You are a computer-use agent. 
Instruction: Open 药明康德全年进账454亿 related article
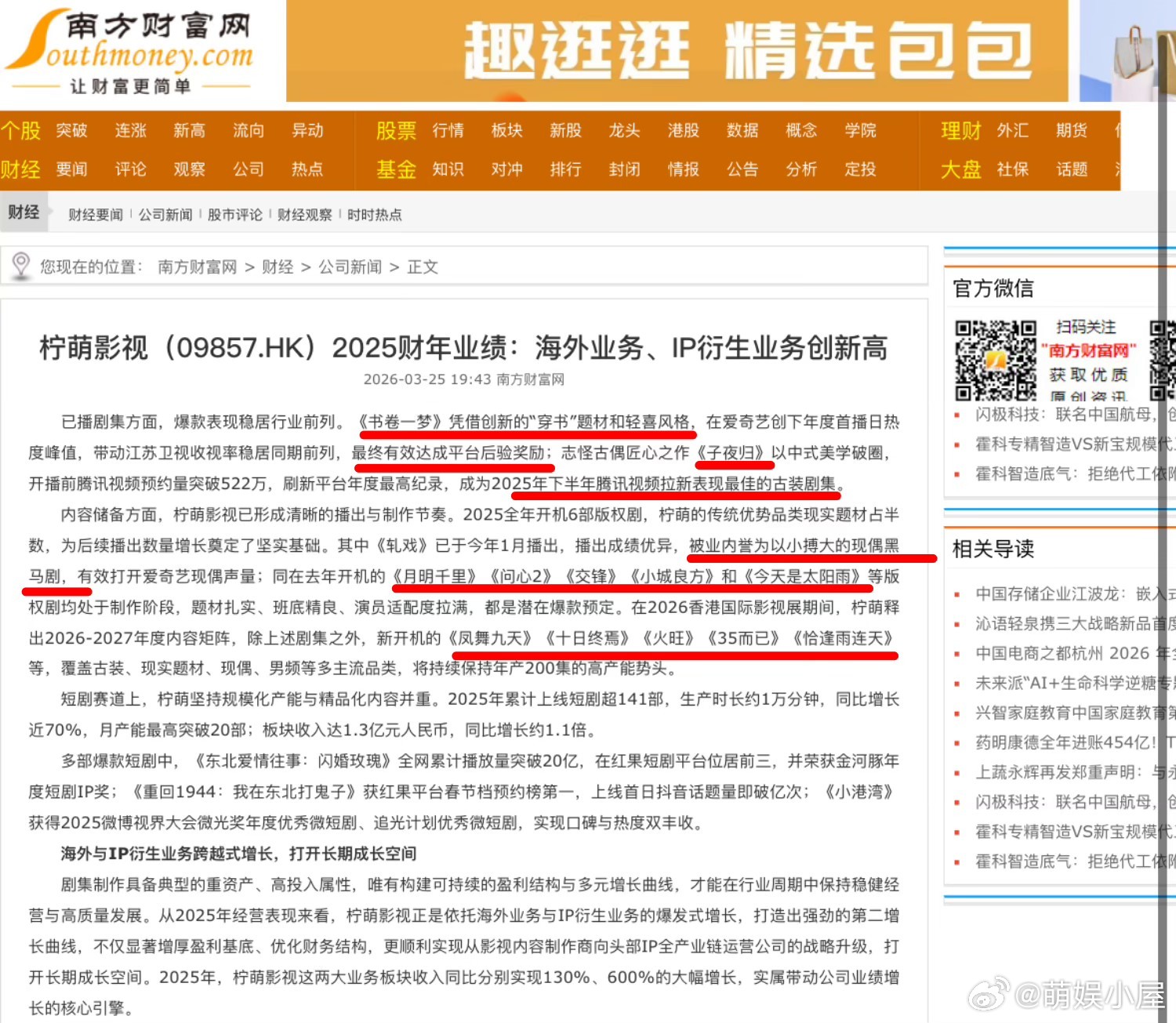tap(1075, 742)
